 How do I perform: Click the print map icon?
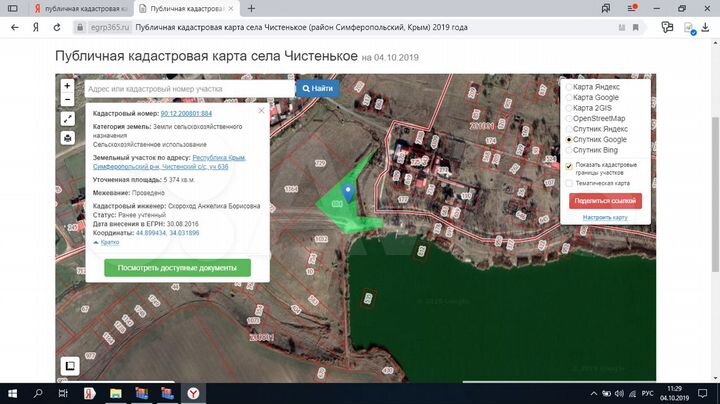click(x=67, y=137)
